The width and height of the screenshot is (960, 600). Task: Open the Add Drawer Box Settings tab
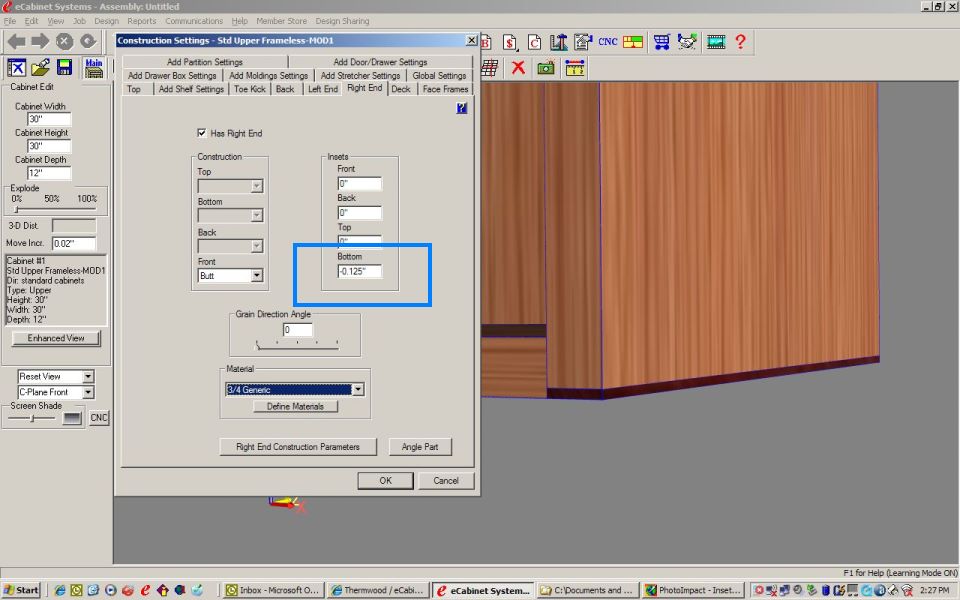click(172, 76)
